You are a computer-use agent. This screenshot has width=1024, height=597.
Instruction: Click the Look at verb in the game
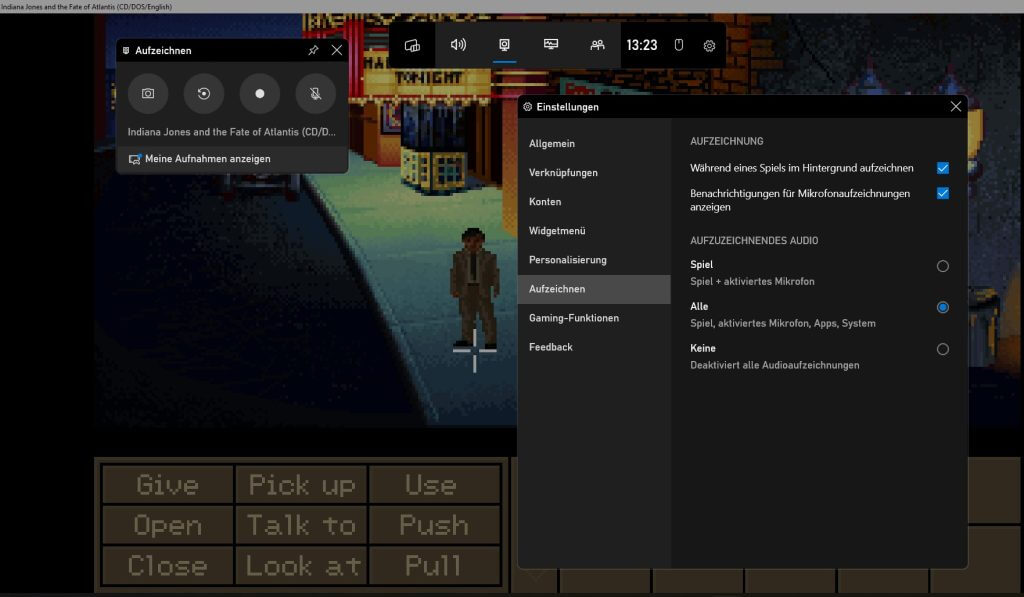(302, 566)
